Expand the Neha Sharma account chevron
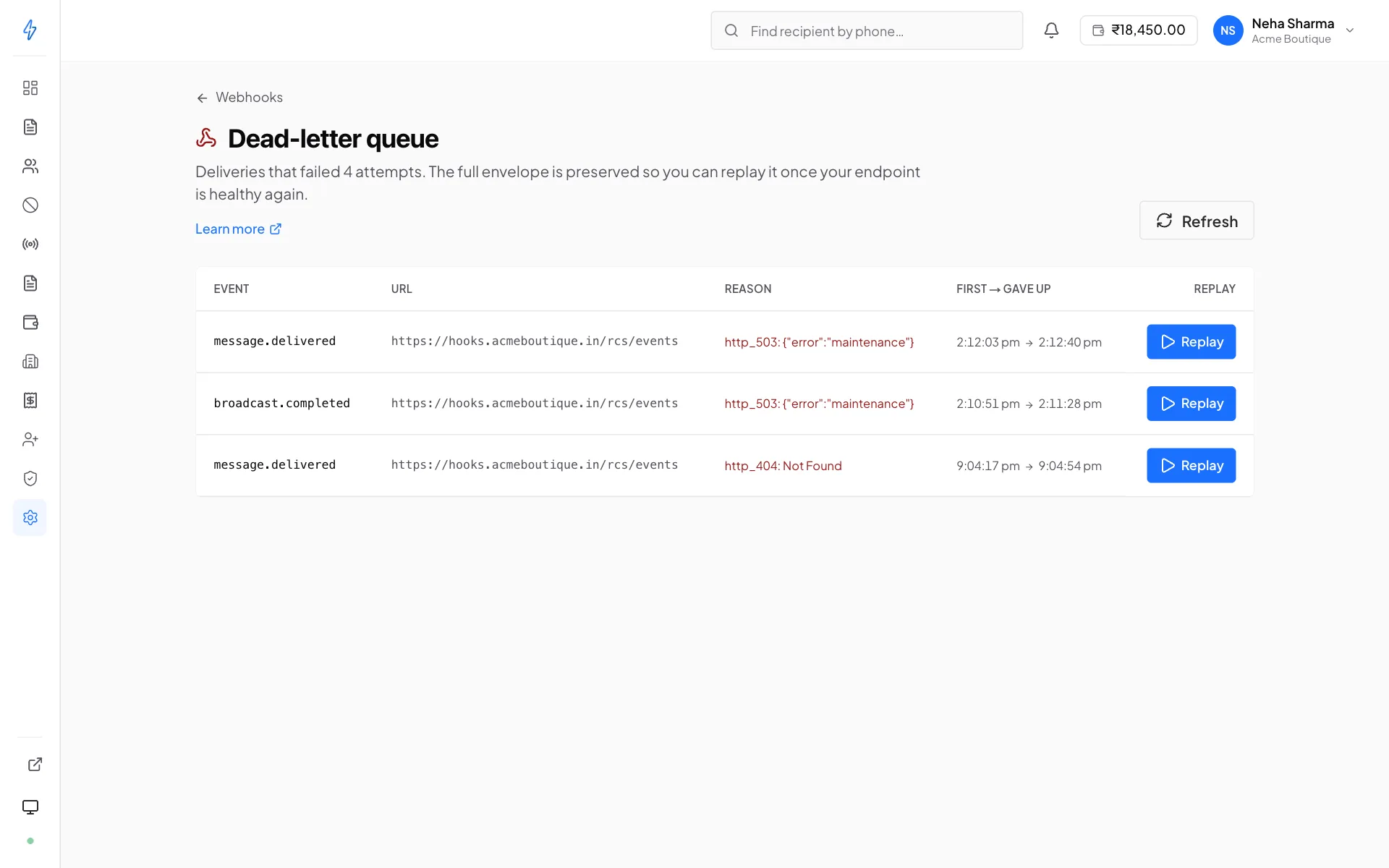The image size is (1389, 868). 1349,30
